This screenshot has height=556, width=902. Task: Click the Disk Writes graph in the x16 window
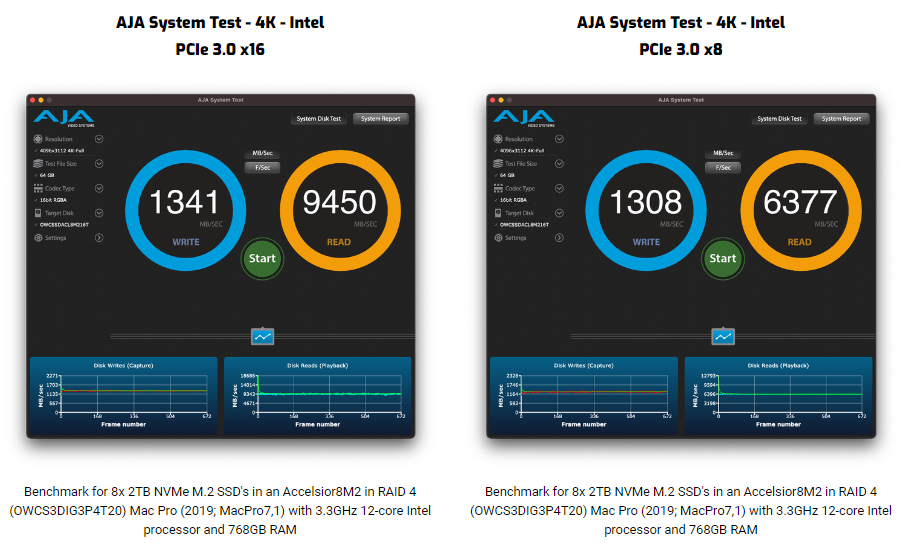124,396
